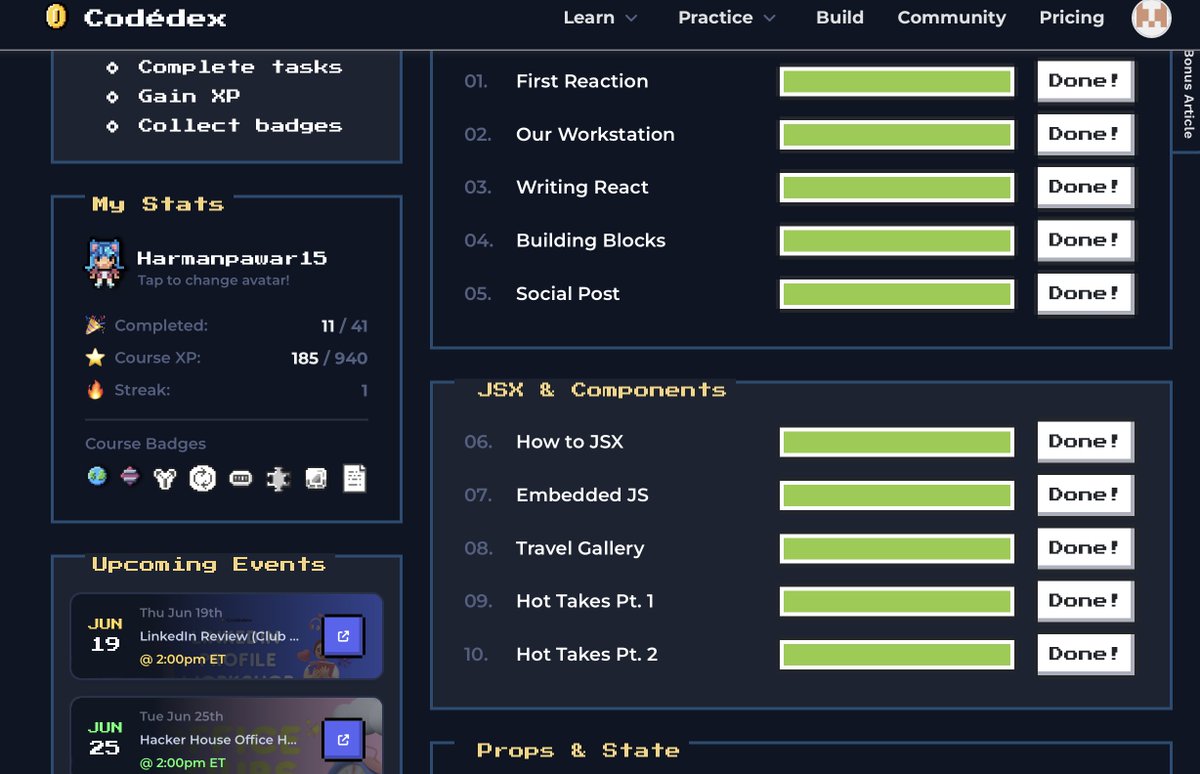Select the circular arrows course badge

203,479
